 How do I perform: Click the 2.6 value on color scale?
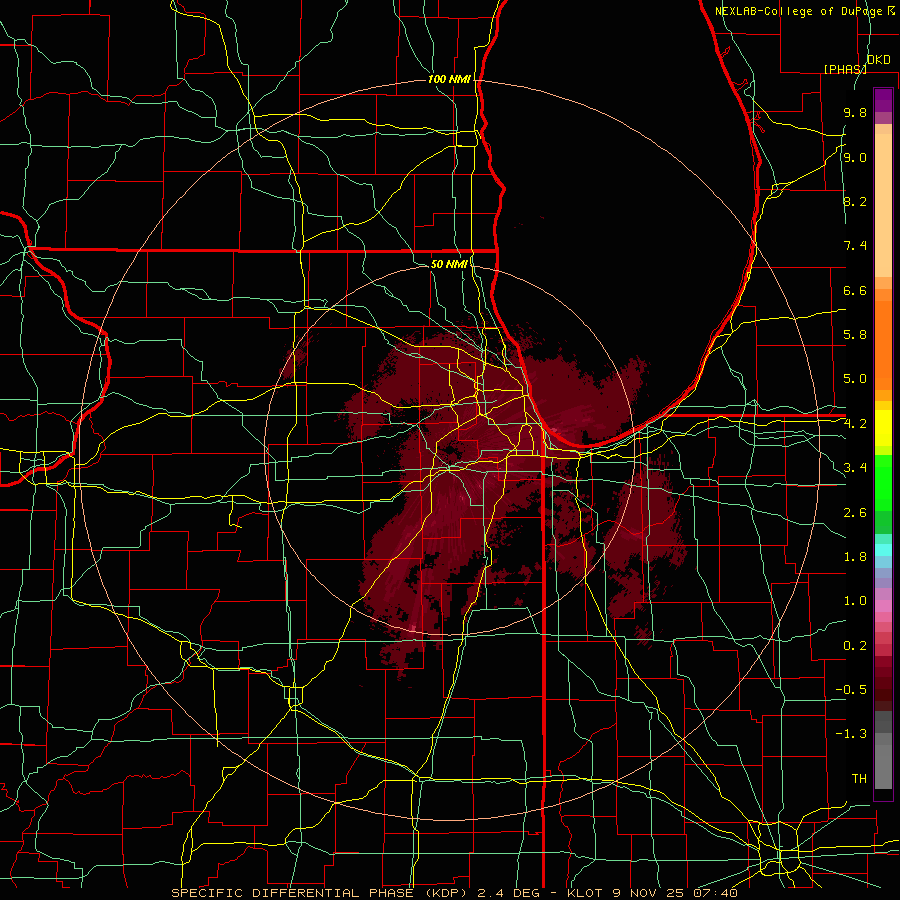click(855, 513)
